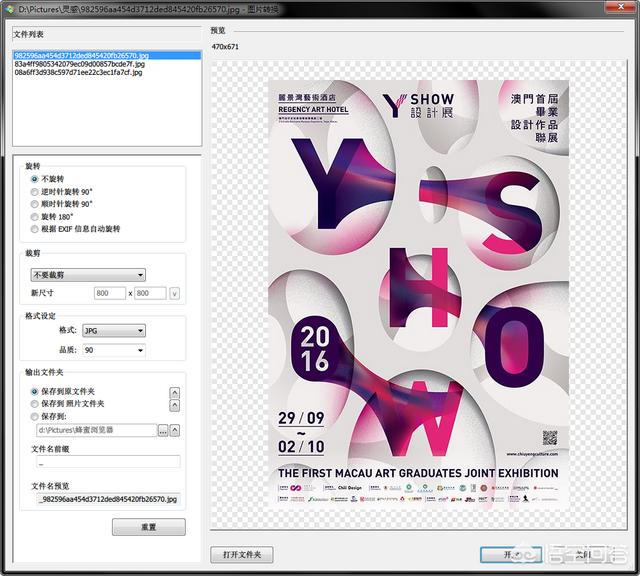Click the 开始 start button
The image size is (640, 576).
[511, 554]
